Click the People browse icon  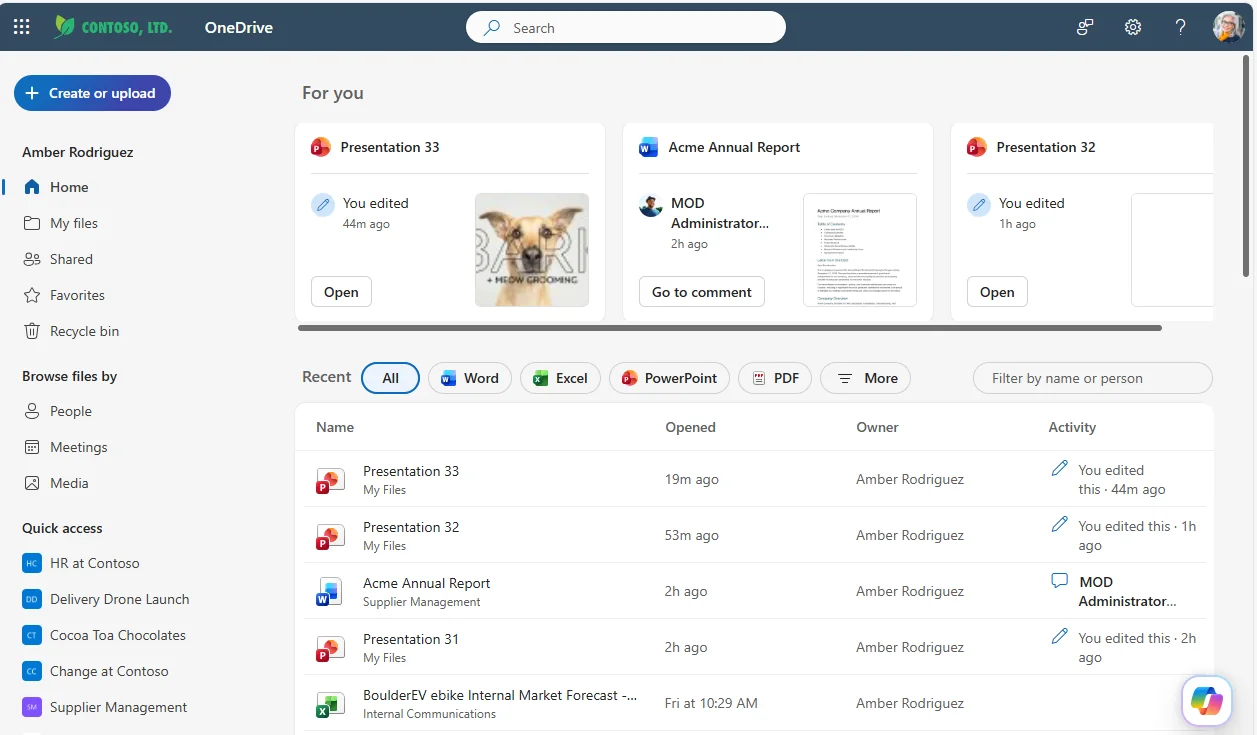pos(32,411)
